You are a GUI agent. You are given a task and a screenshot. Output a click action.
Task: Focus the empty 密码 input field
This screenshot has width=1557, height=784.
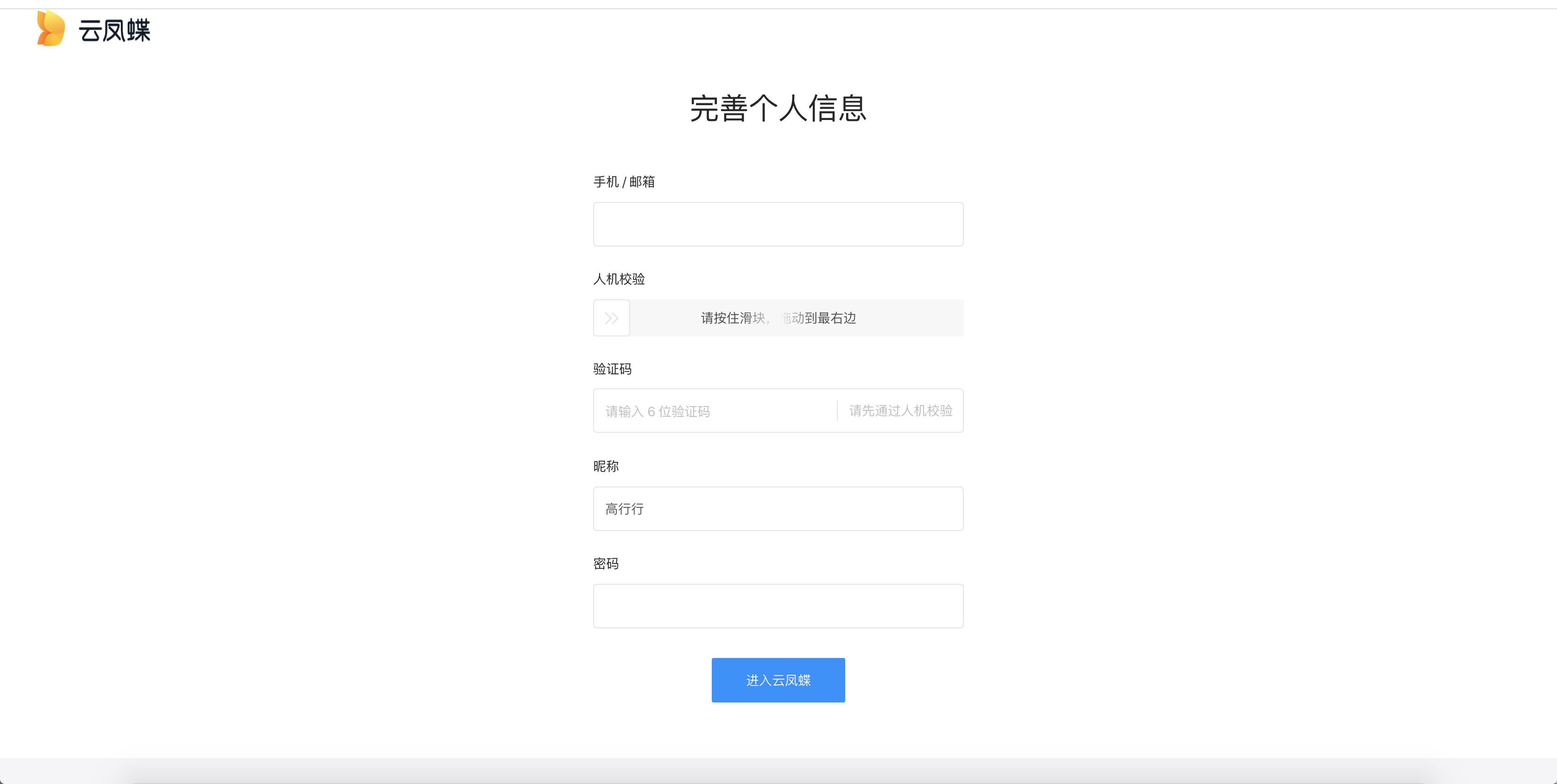point(778,606)
